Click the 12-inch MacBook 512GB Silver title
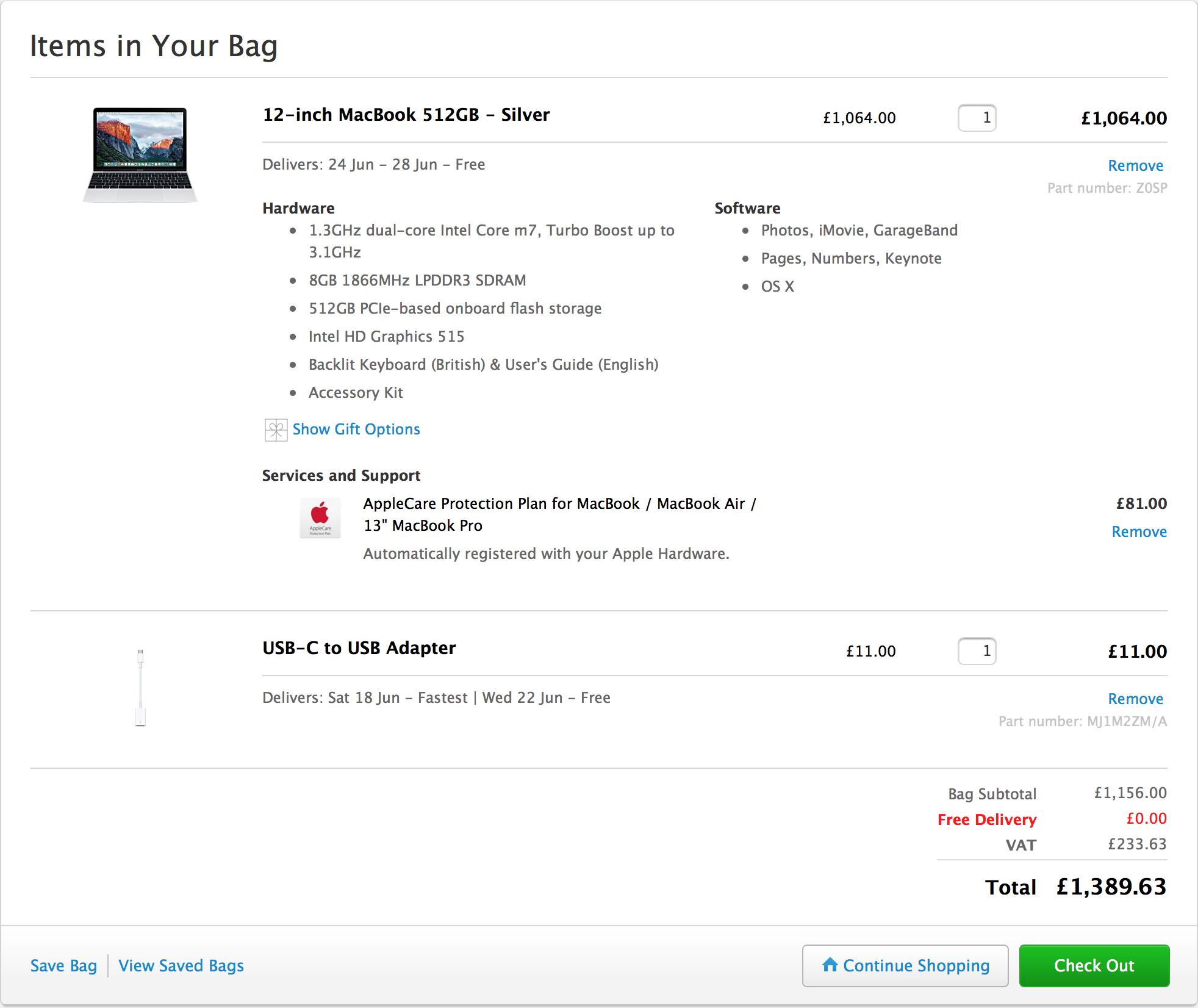Image resolution: width=1198 pixels, height=1008 pixels. (406, 115)
